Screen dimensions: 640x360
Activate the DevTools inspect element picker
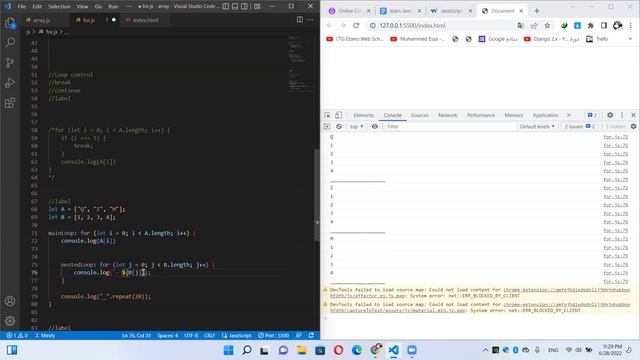pos(327,115)
